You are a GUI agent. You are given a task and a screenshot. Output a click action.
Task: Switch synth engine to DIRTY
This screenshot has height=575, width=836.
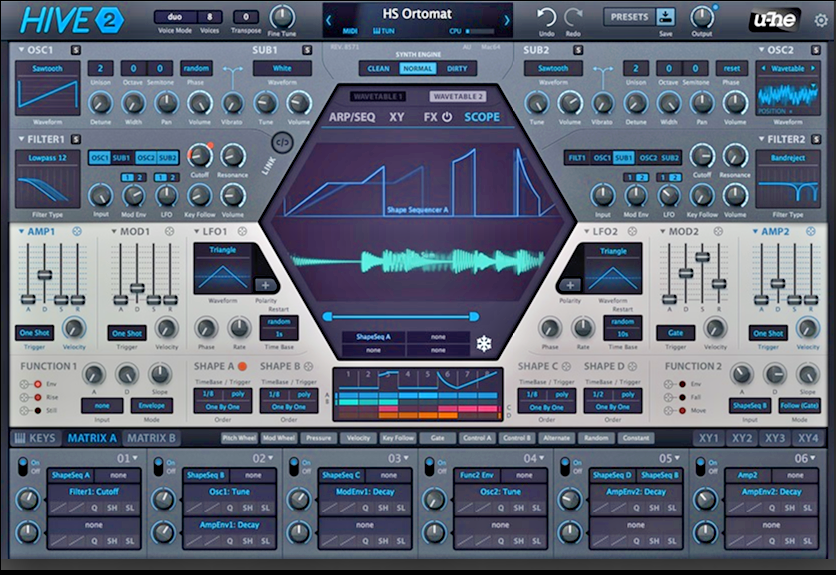[x=457, y=69]
